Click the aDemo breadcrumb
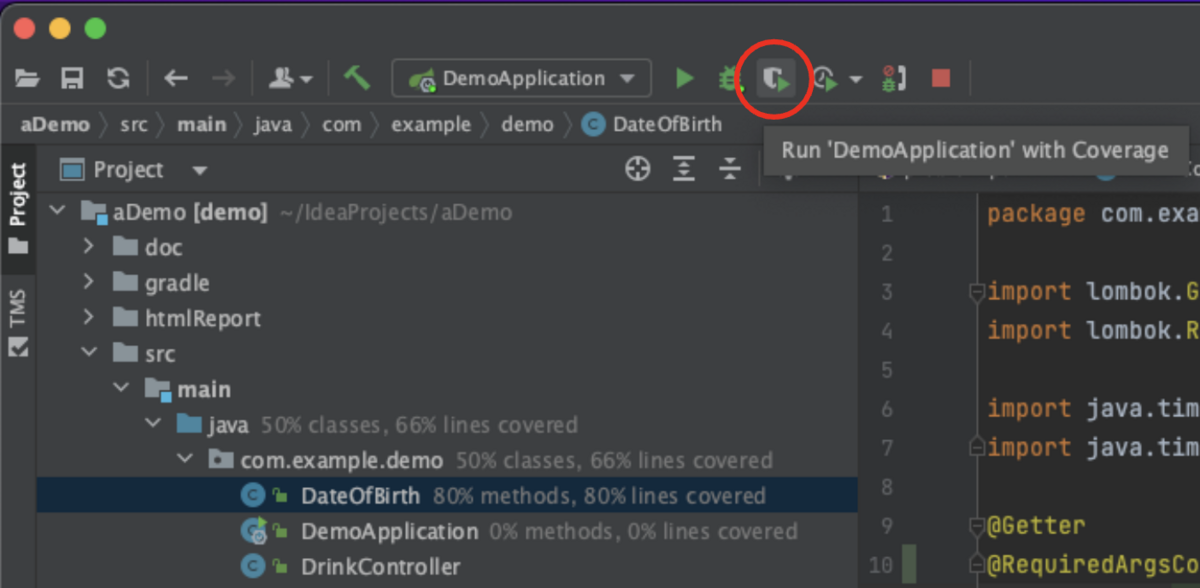Image resolution: width=1200 pixels, height=588 pixels. (55, 124)
